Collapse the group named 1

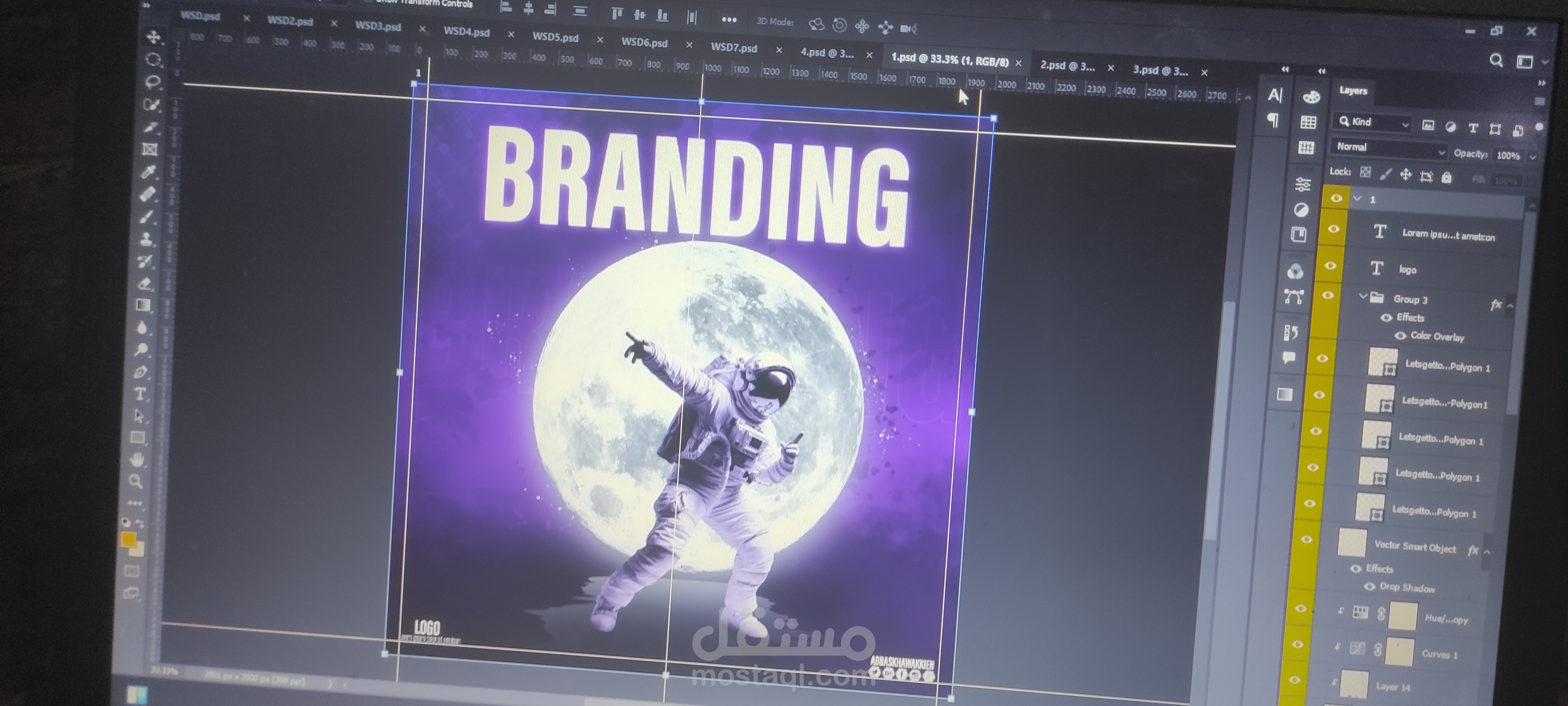point(1357,198)
